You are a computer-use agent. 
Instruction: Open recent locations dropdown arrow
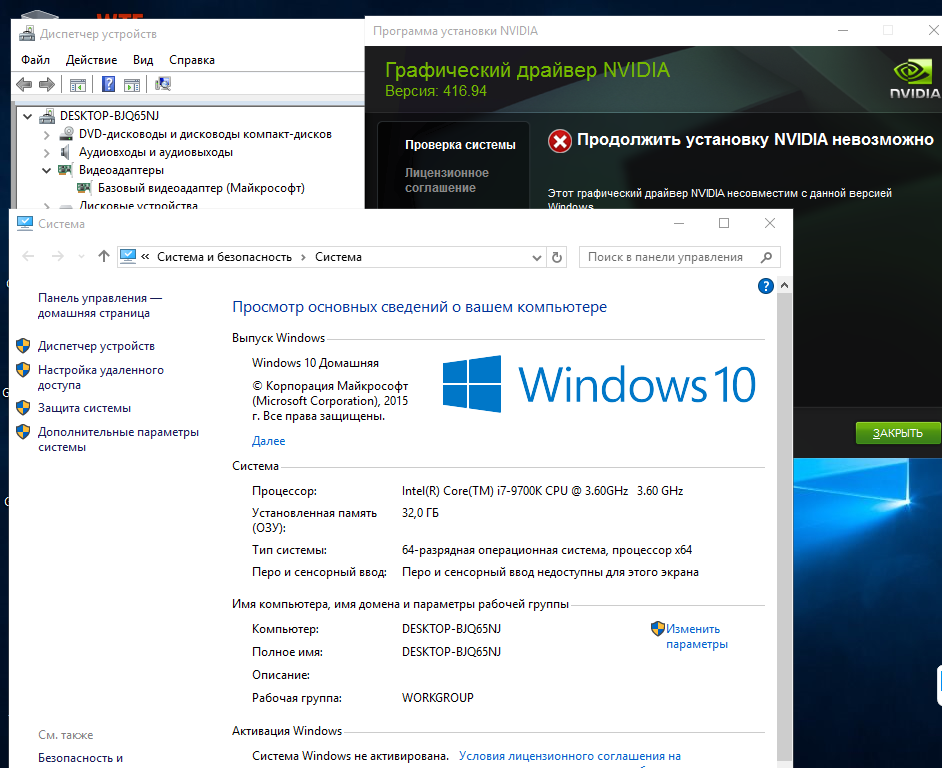pyautogui.click(x=81, y=257)
